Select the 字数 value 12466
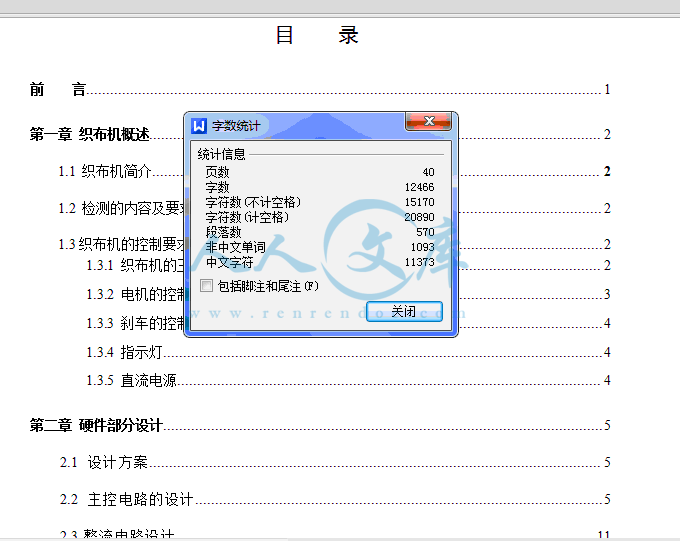680x541 pixels. 419,187
